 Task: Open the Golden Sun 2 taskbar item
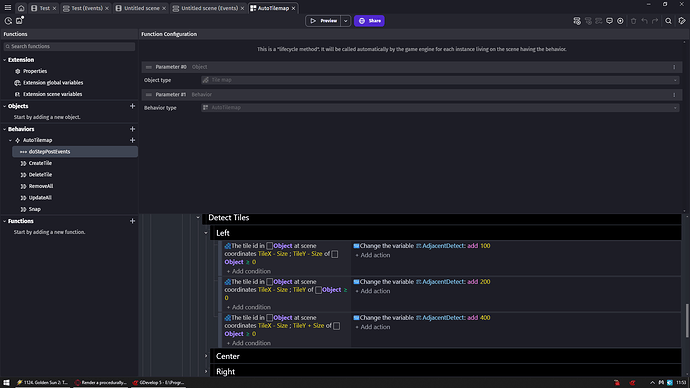click(x=43, y=383)
